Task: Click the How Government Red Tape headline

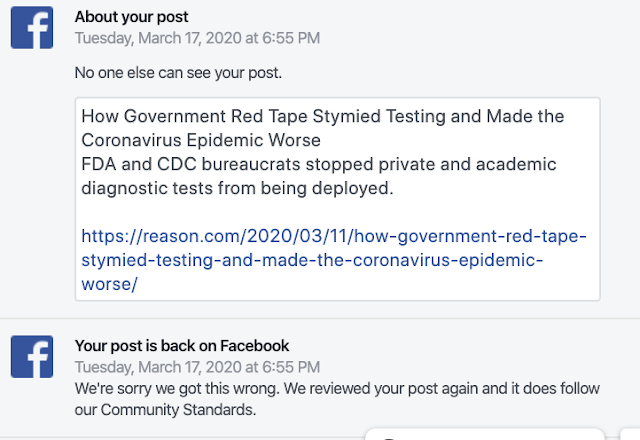Action: [323, 116]
